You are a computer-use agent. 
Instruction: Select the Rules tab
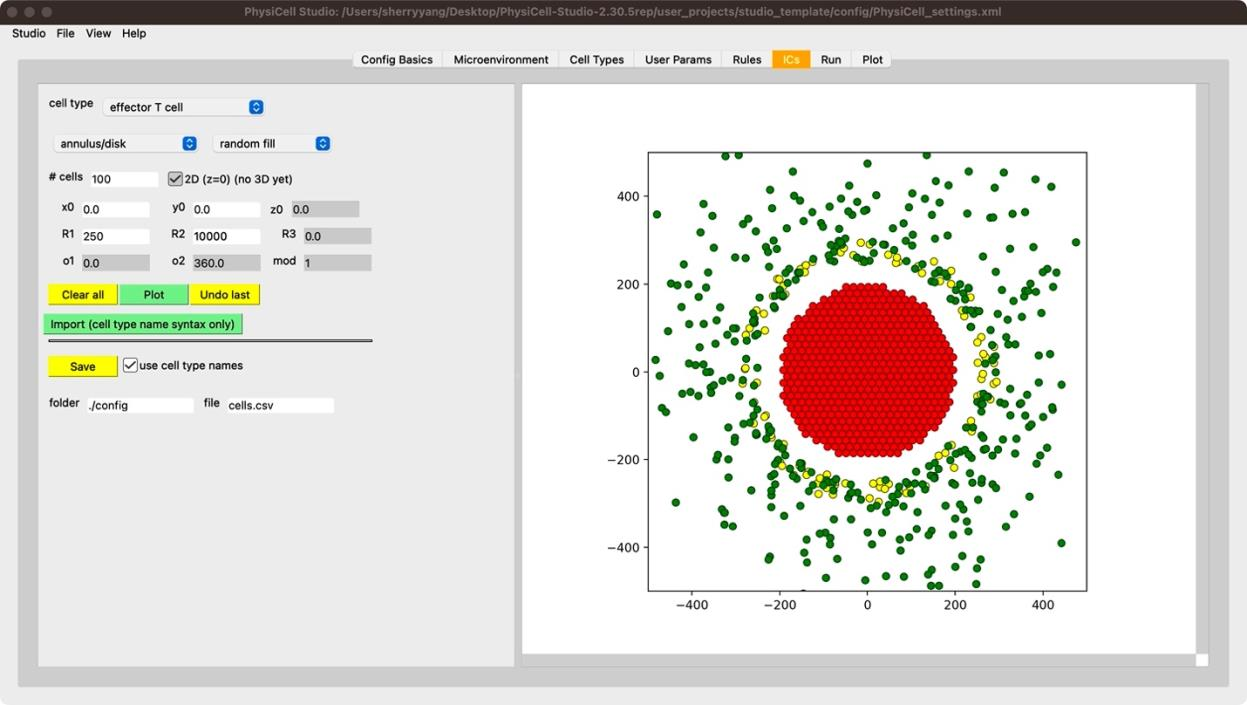[x=747, y=60]
